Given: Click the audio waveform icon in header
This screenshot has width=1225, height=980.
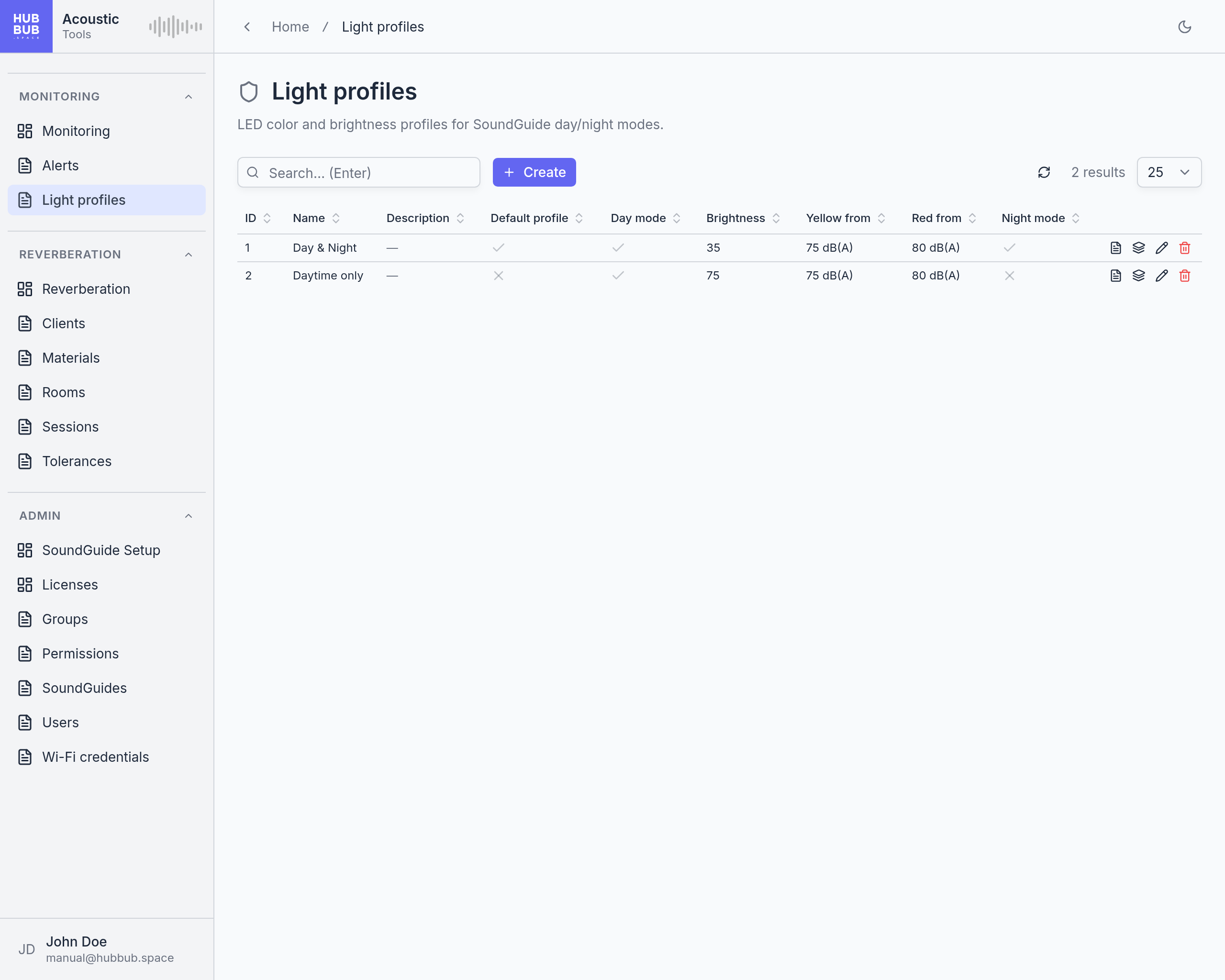Looking at the screenshot, I should (x=176, y=27).
